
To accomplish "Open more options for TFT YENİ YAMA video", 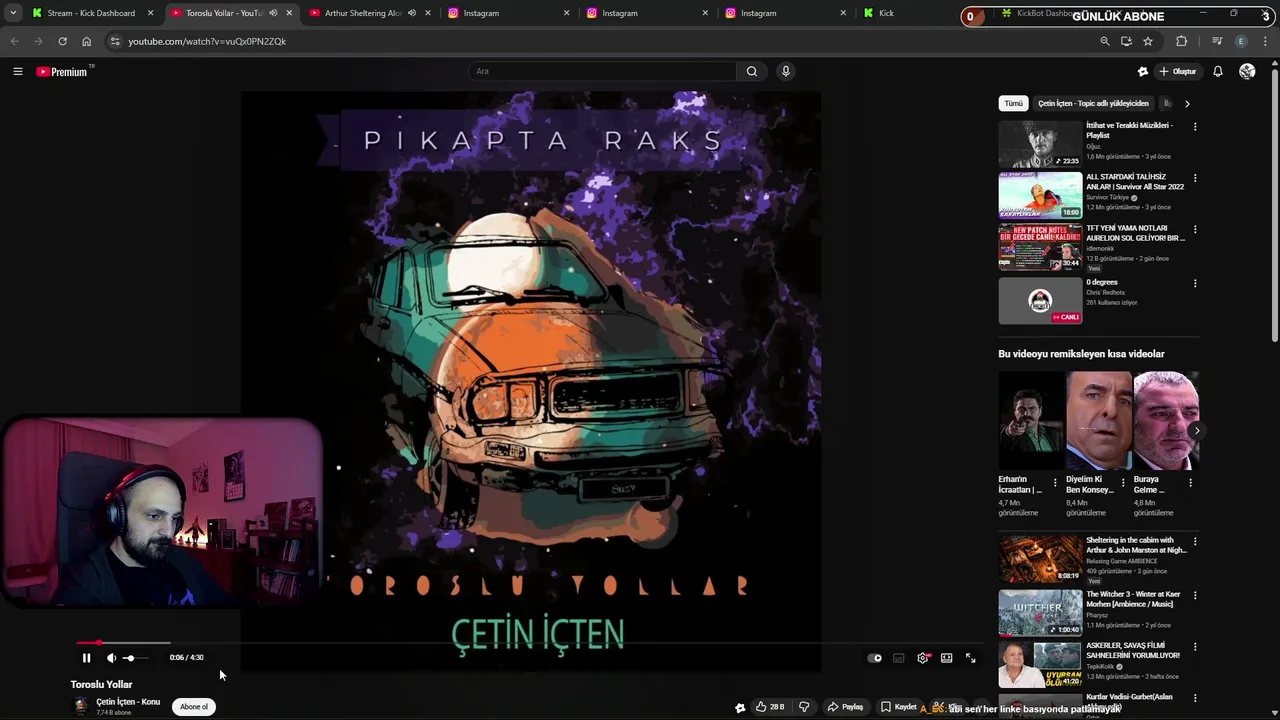I will click(x=1194, y=229).
